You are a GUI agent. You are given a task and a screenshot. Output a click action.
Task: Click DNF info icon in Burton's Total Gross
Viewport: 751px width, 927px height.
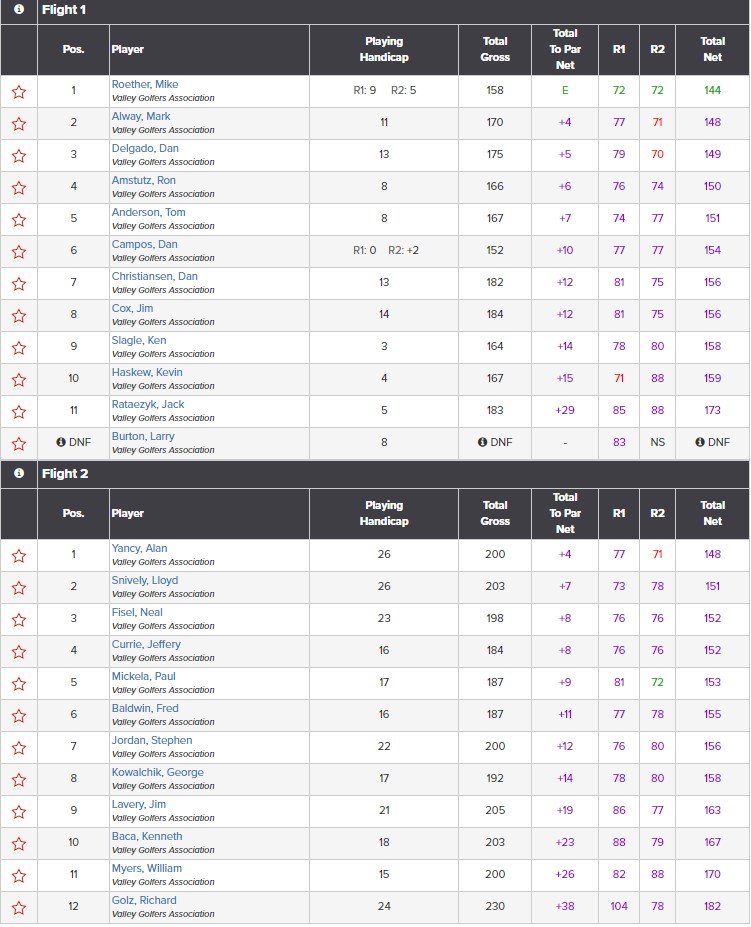tap(483, 442)
